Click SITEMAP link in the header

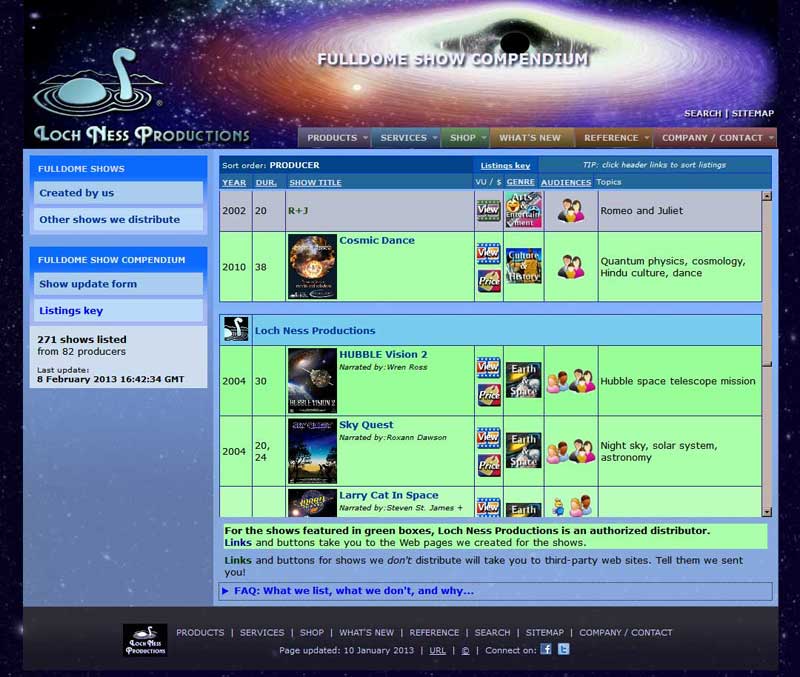pyautogui.click(x=753, y=113)
